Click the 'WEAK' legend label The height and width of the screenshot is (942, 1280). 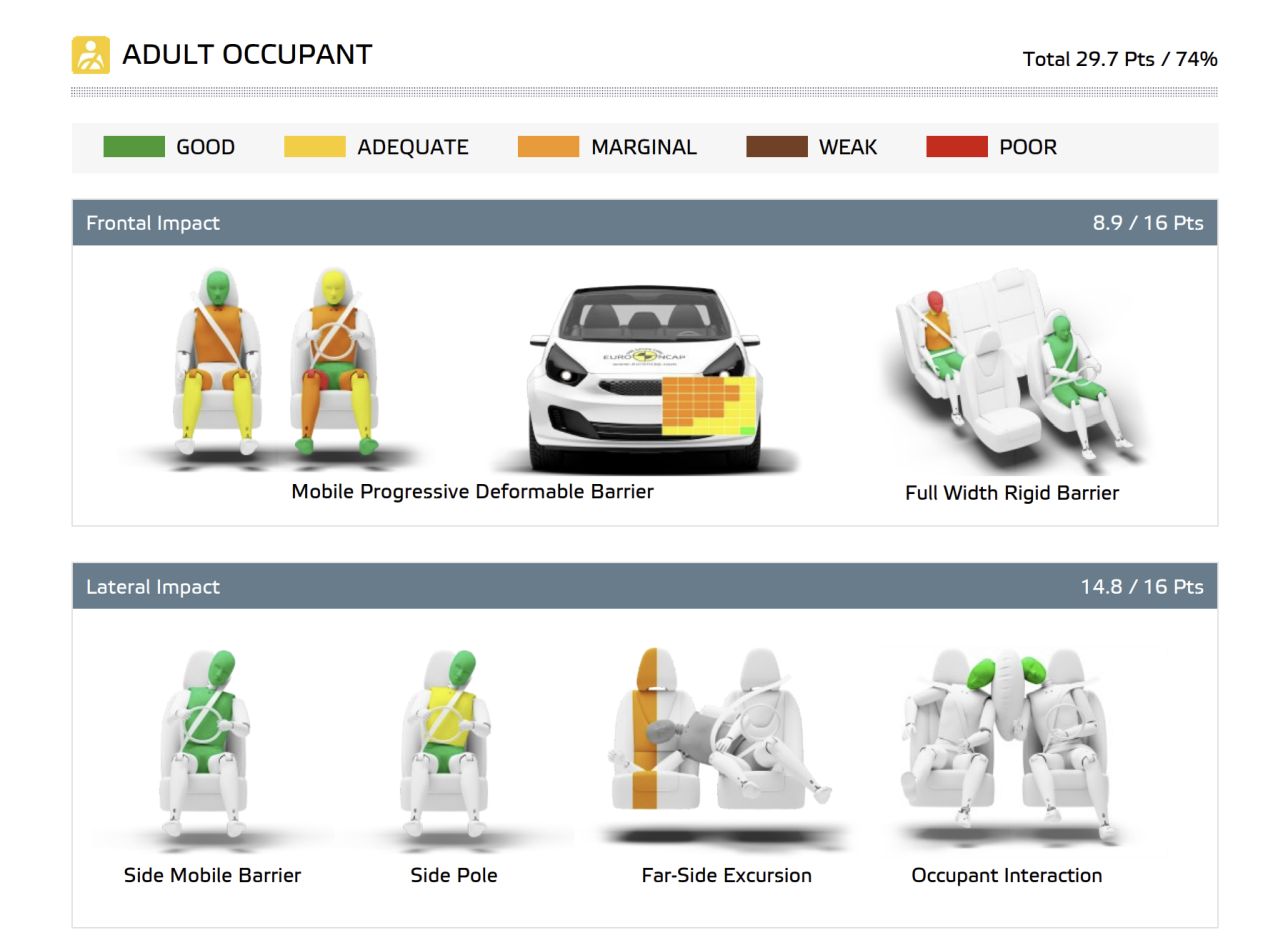click(x=848, y=147)
